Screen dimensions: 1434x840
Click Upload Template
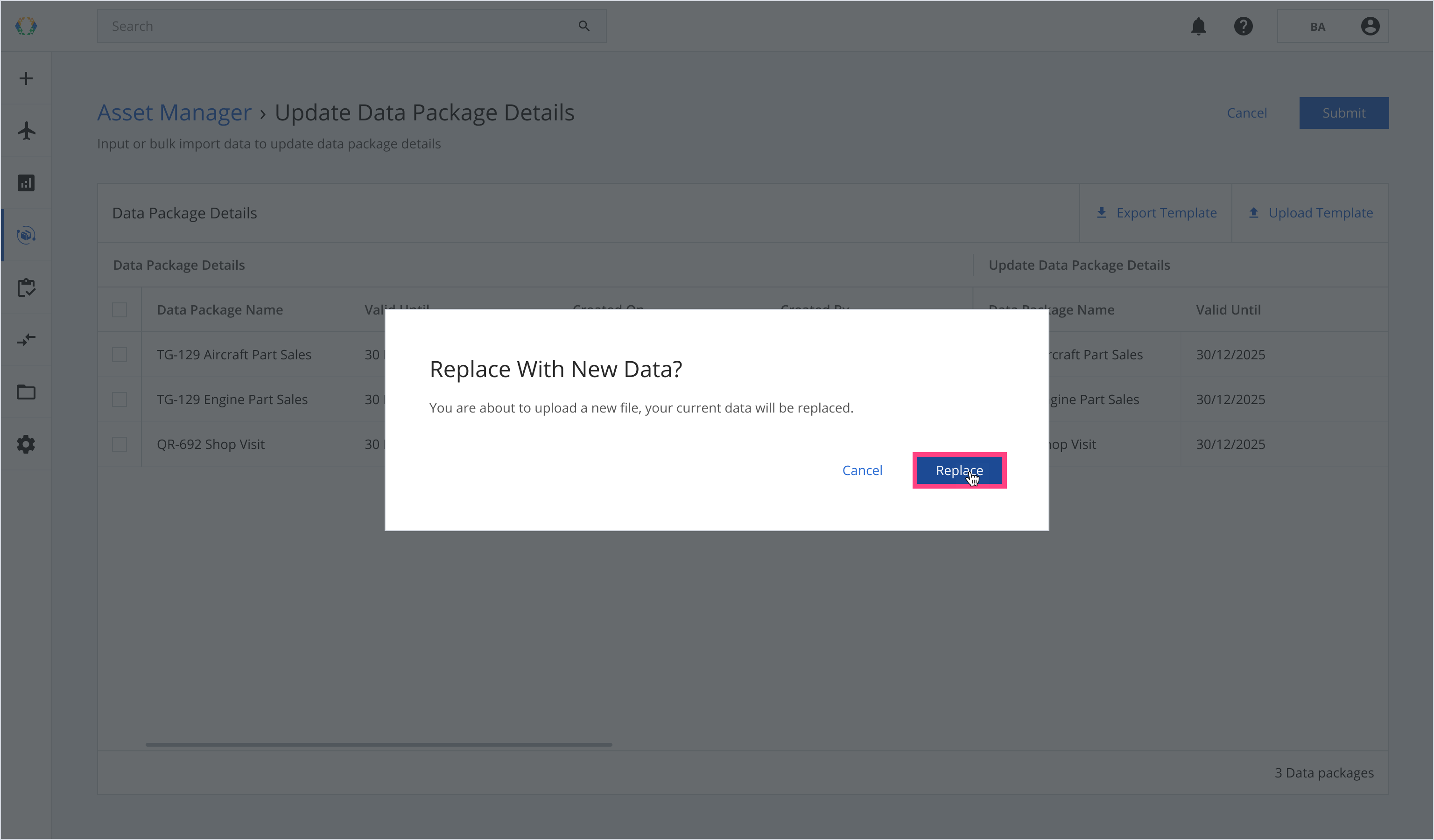click(x=1310, y=213)
